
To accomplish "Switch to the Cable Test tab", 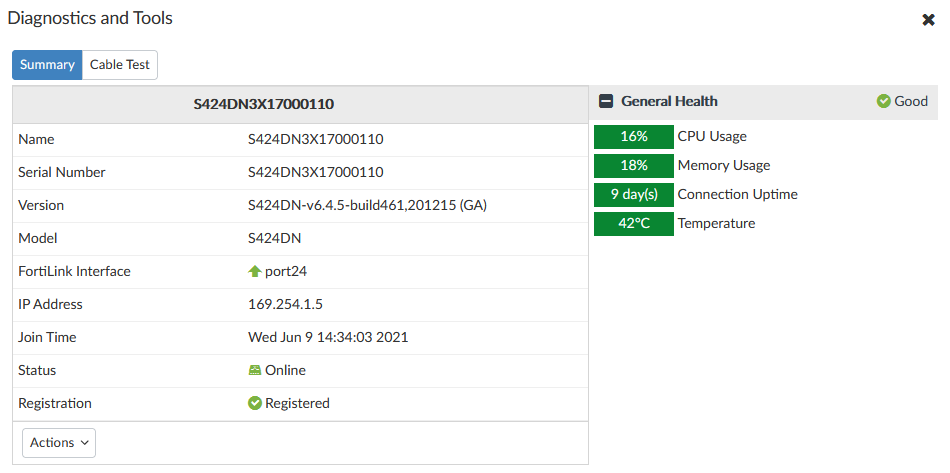I will click(x=119, y=65).
